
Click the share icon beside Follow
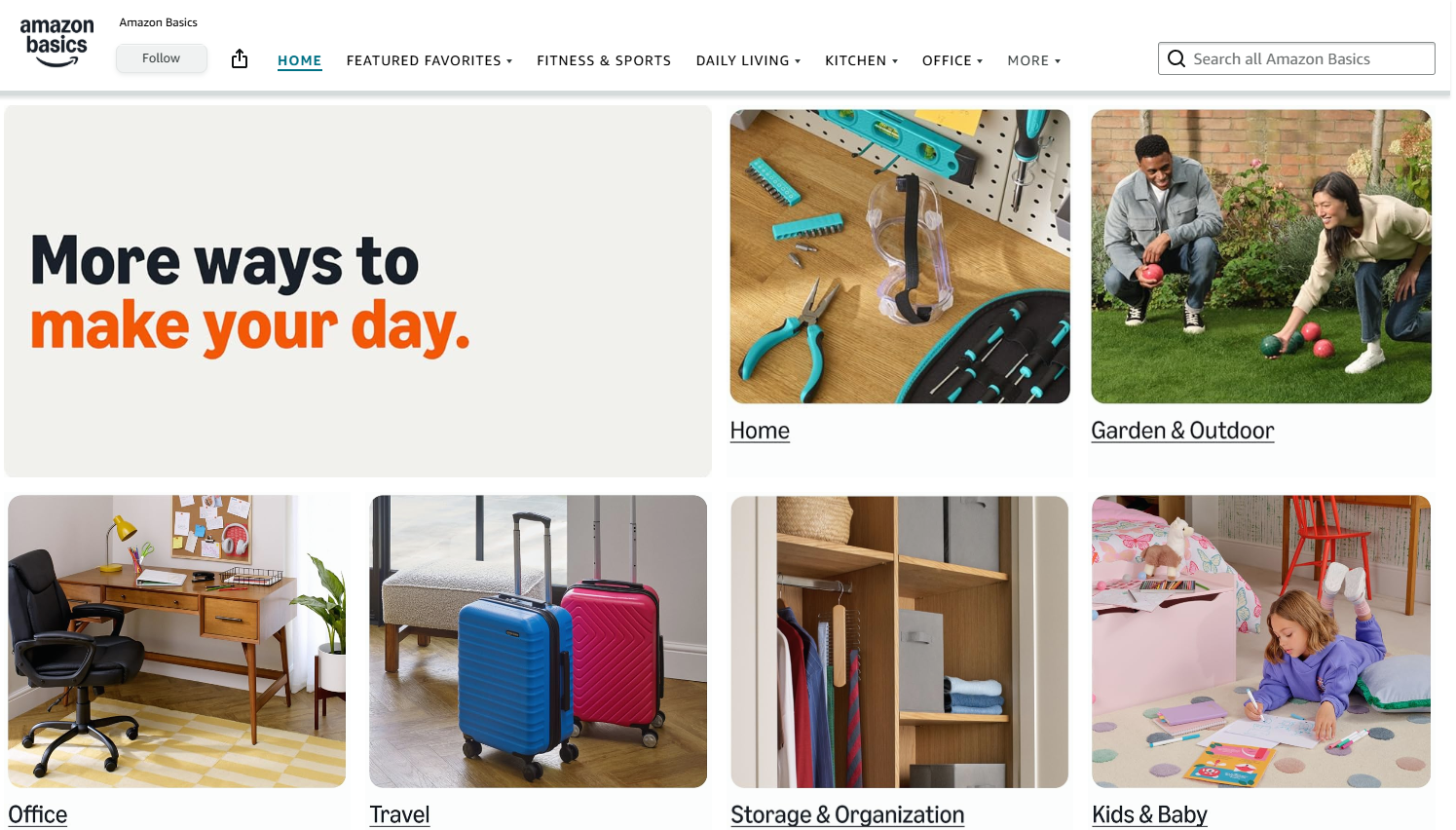(240, 59)
